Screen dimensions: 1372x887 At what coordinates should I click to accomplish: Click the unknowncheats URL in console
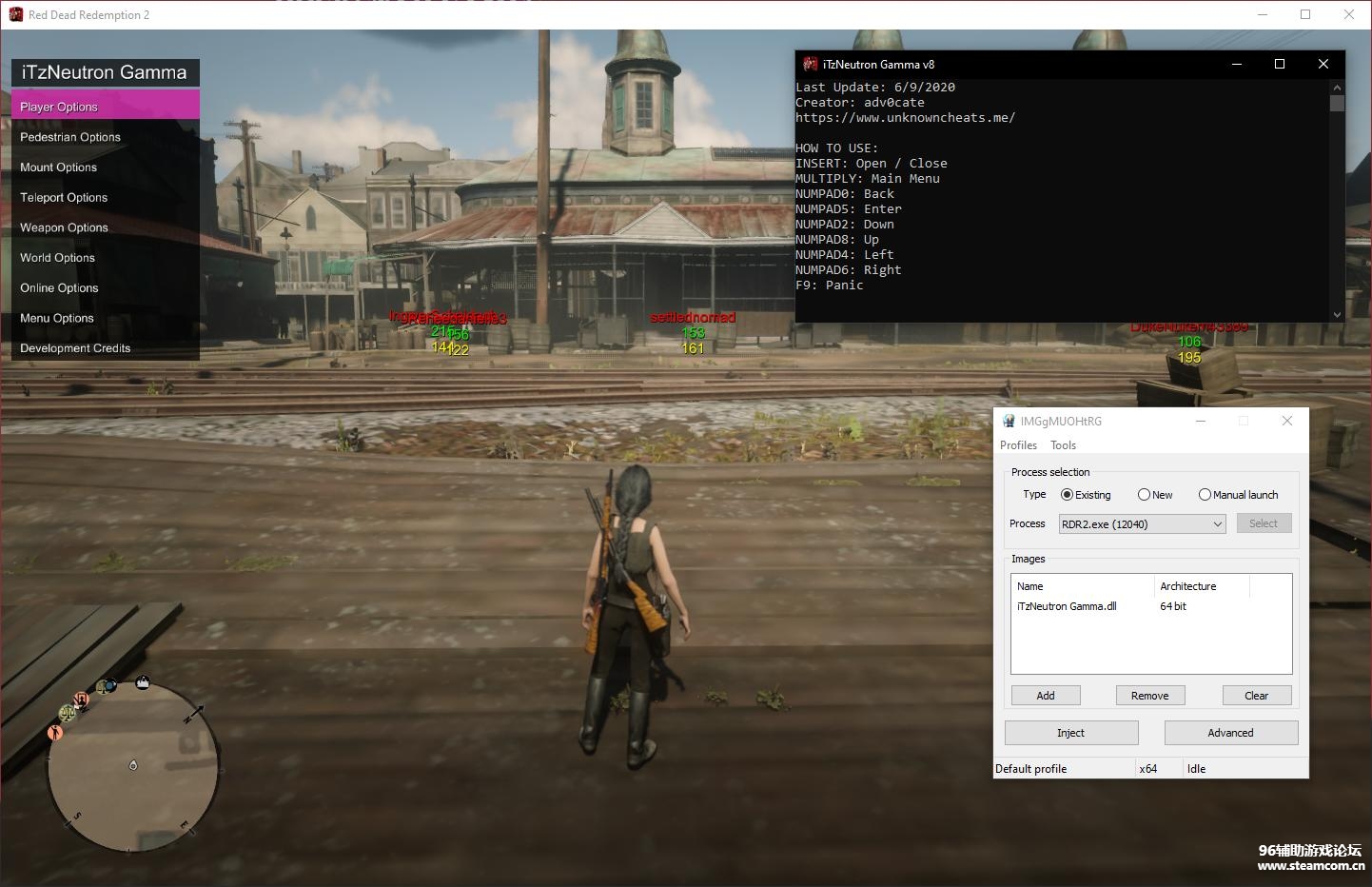click(905, 118)
